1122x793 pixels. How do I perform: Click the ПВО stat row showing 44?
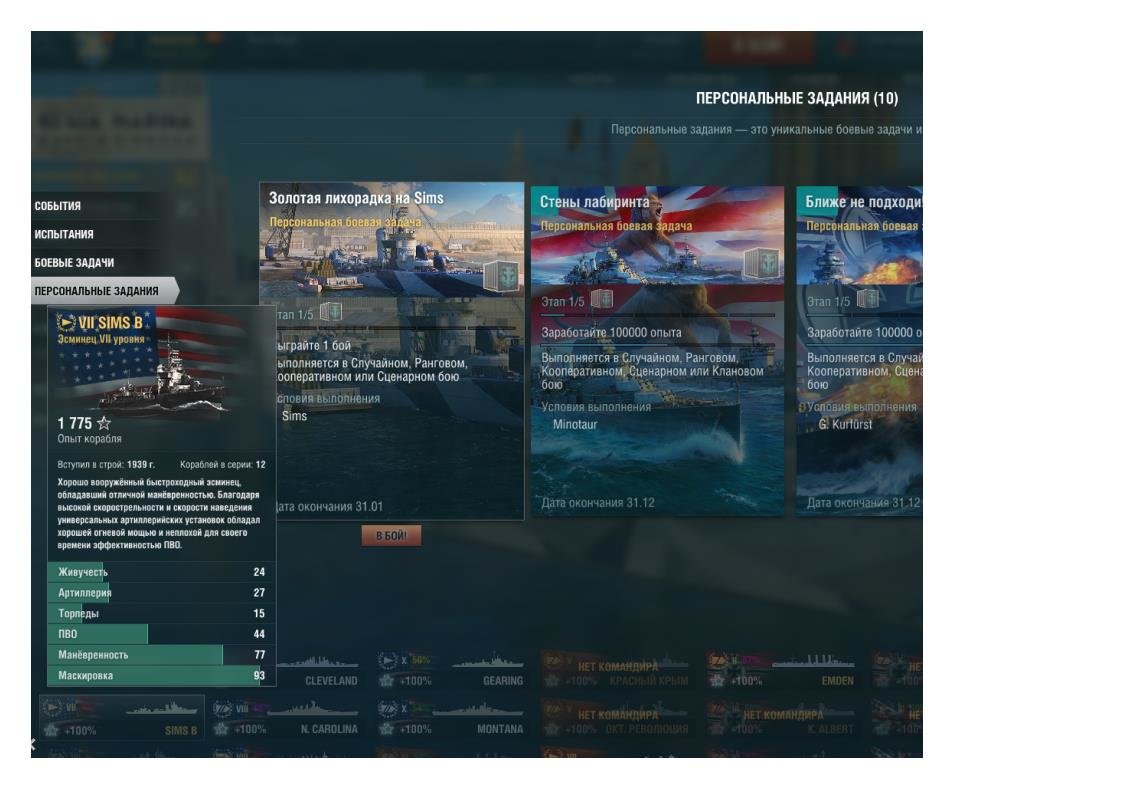162,634
